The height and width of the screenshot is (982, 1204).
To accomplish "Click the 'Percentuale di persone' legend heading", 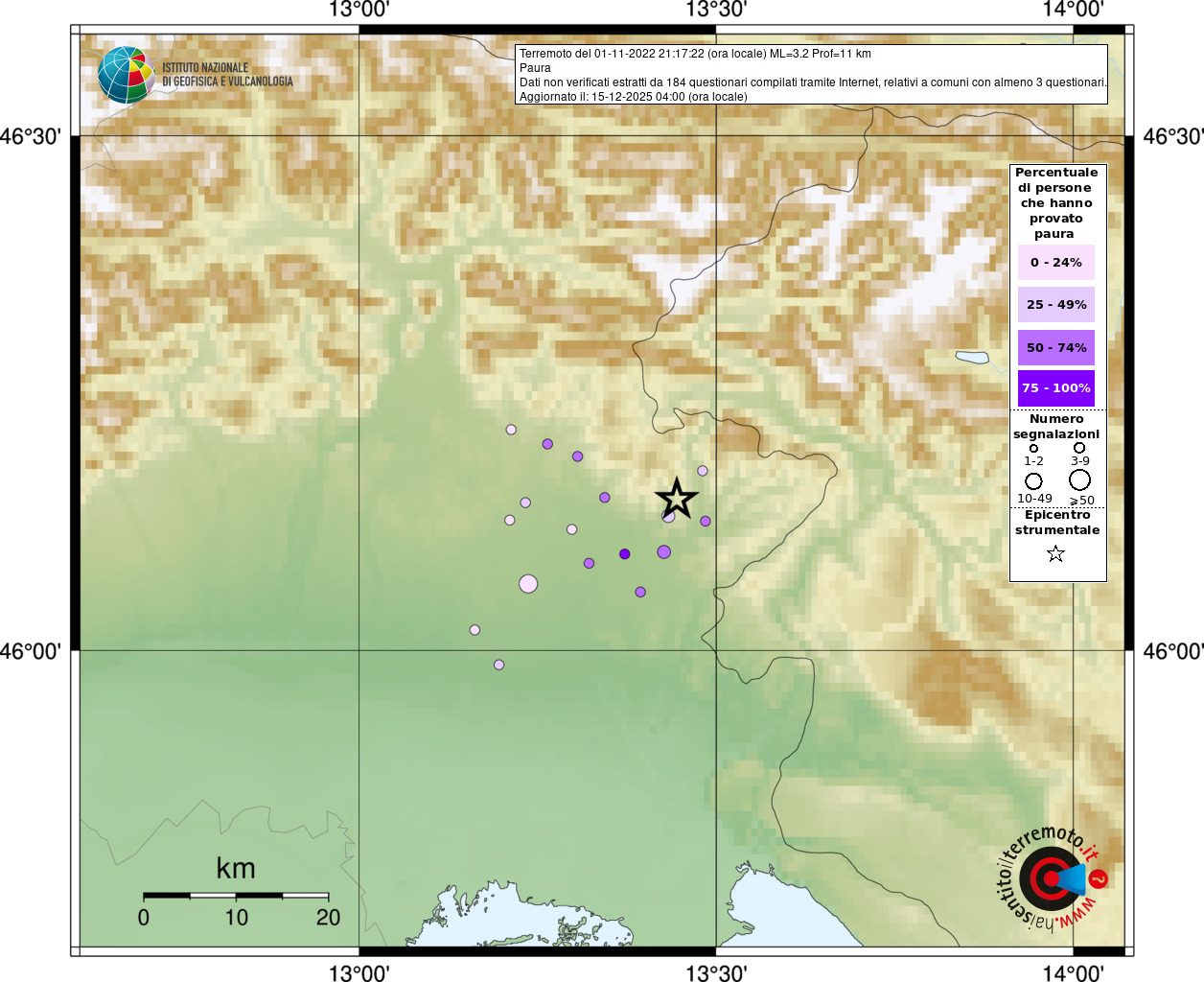I will point(1056,202).
